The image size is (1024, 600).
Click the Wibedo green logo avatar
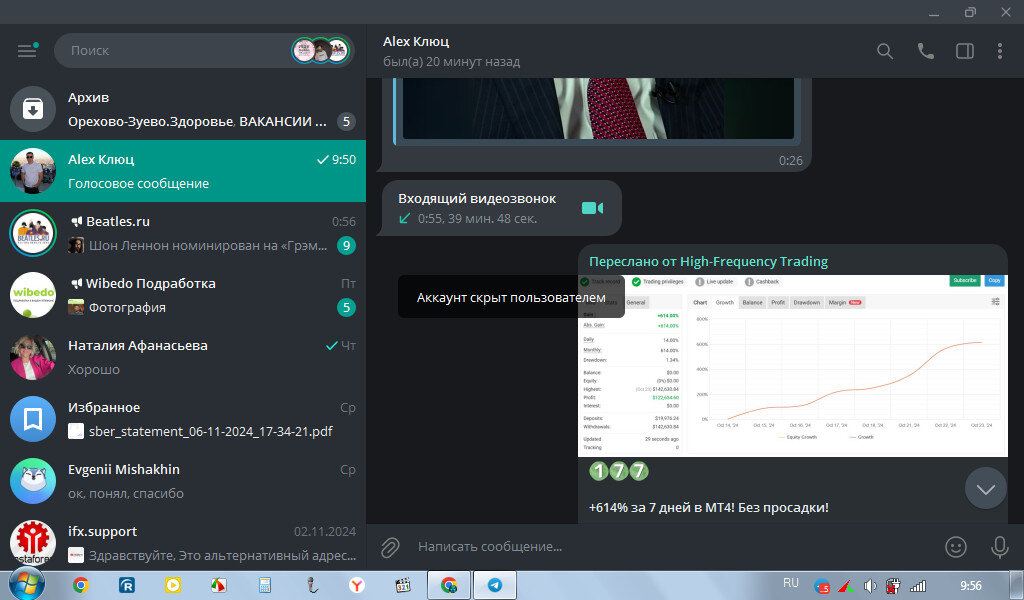click(33, 295)
